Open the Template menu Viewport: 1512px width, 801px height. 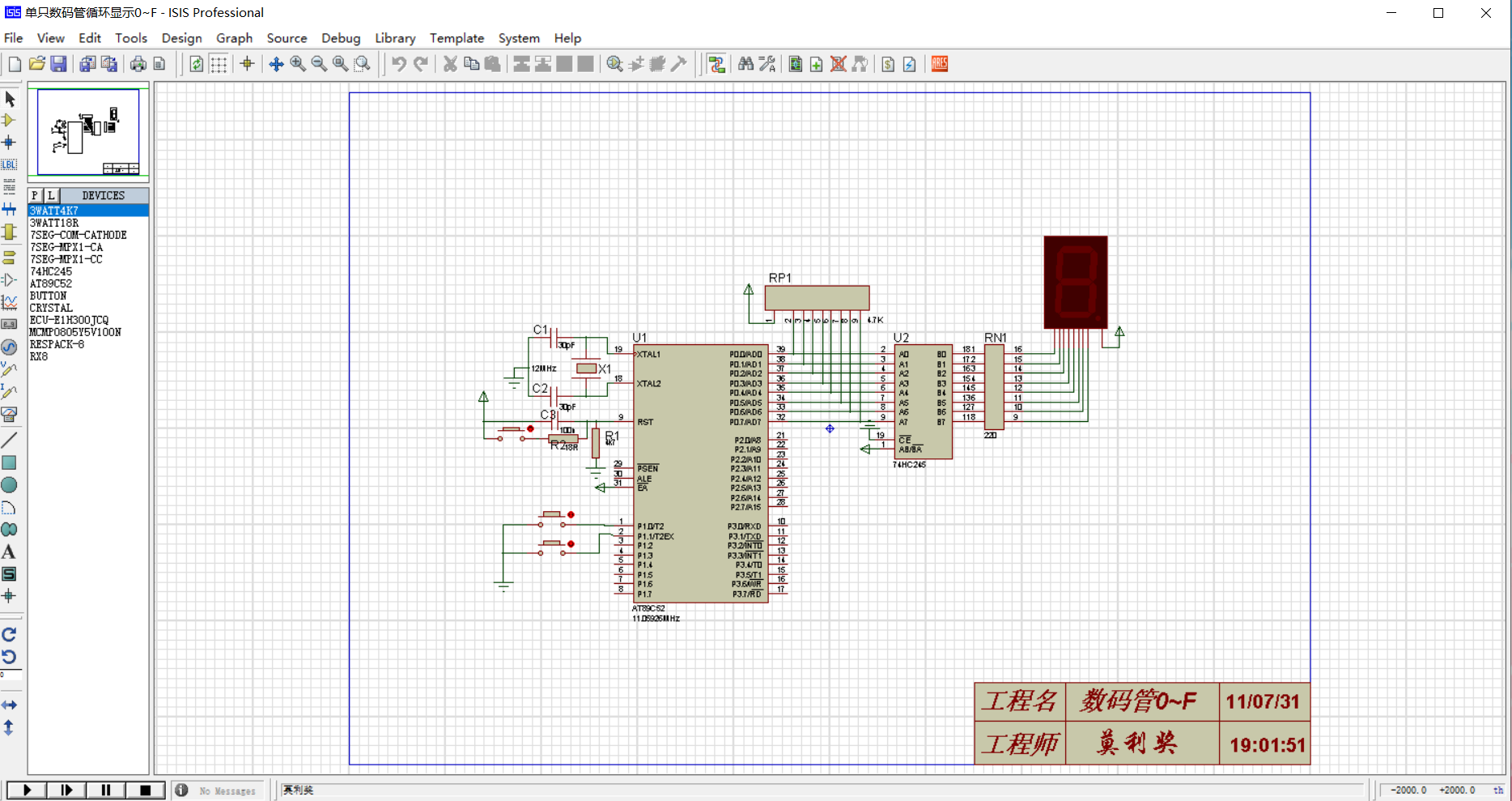(457, 38)
